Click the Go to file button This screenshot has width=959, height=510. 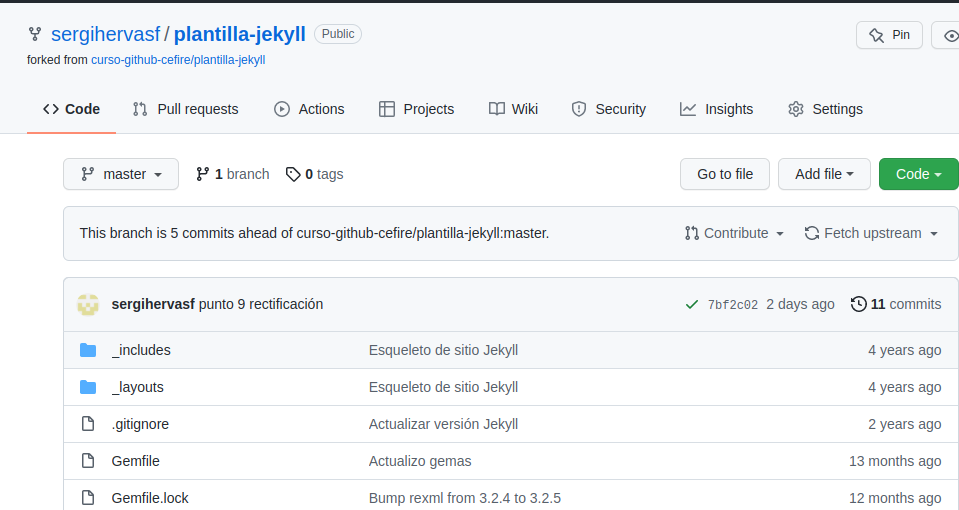pos(725,174)
